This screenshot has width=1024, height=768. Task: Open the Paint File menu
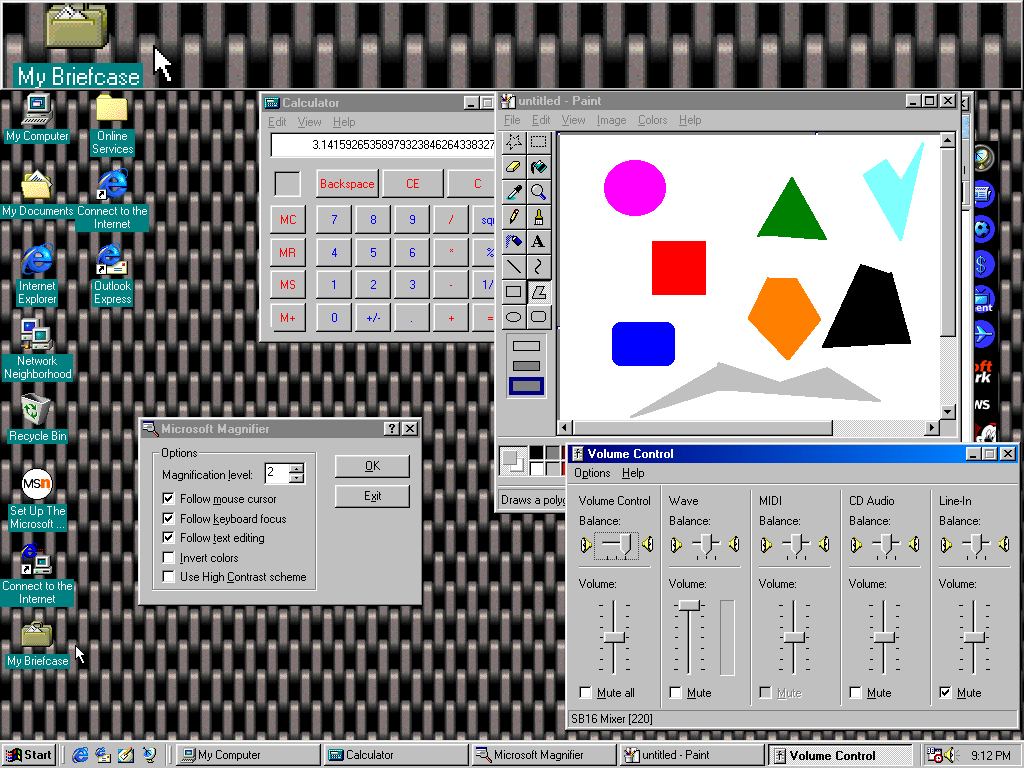[512, 120]
